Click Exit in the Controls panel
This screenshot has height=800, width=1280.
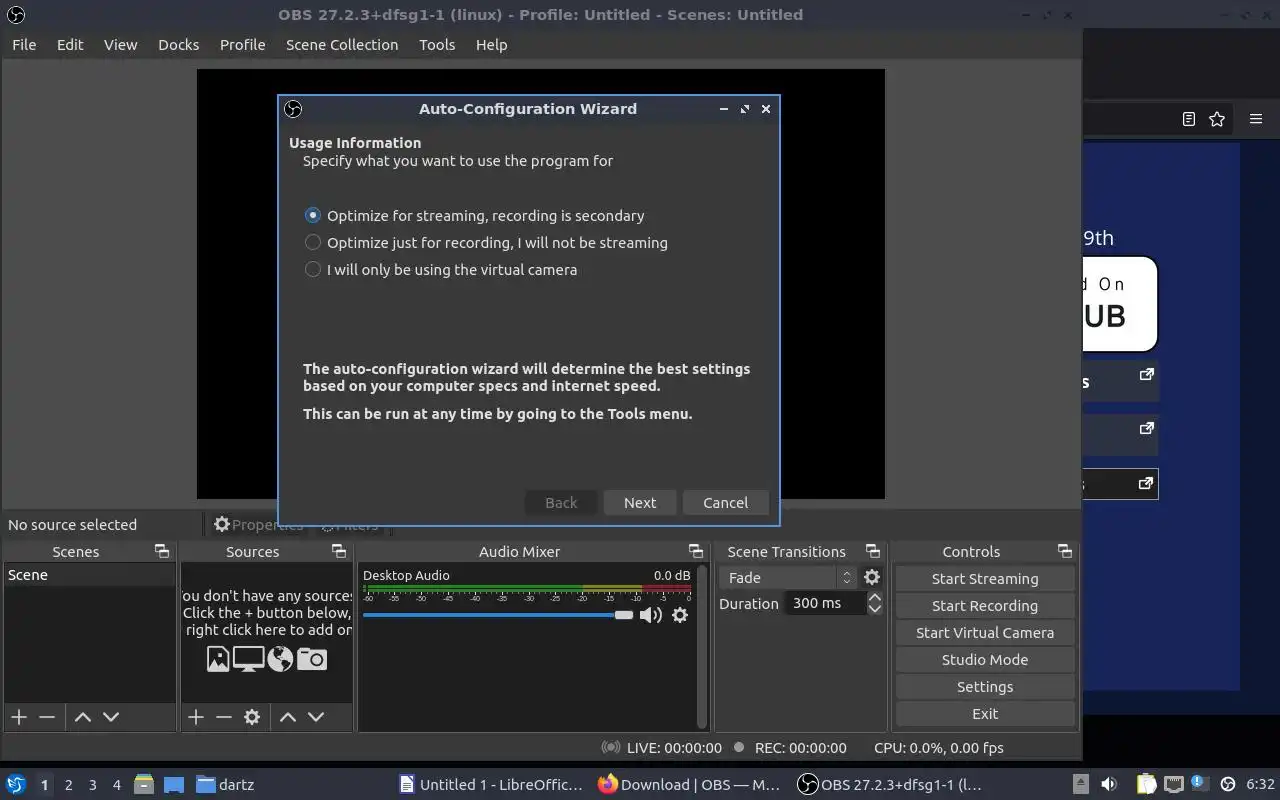pos(985,713)
